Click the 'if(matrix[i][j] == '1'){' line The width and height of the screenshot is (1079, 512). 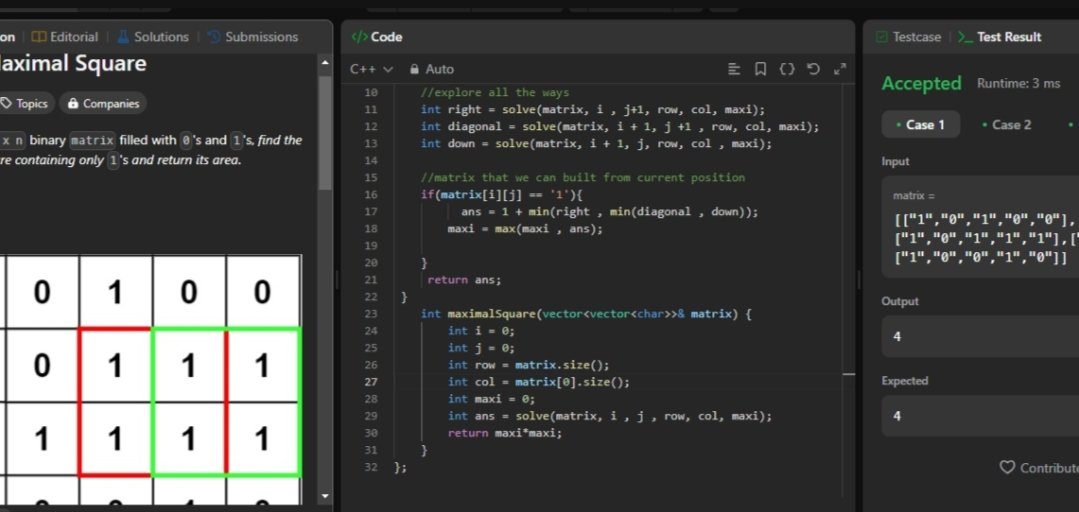coord(501,195)
